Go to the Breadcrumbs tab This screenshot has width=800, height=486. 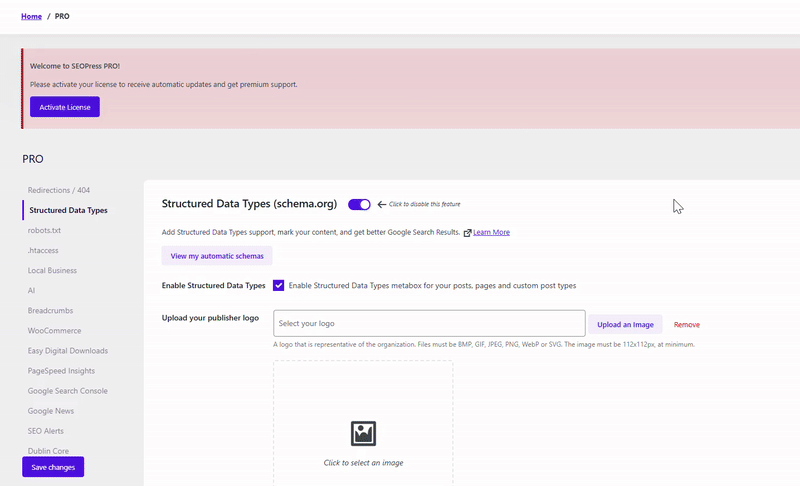(50, 310)
